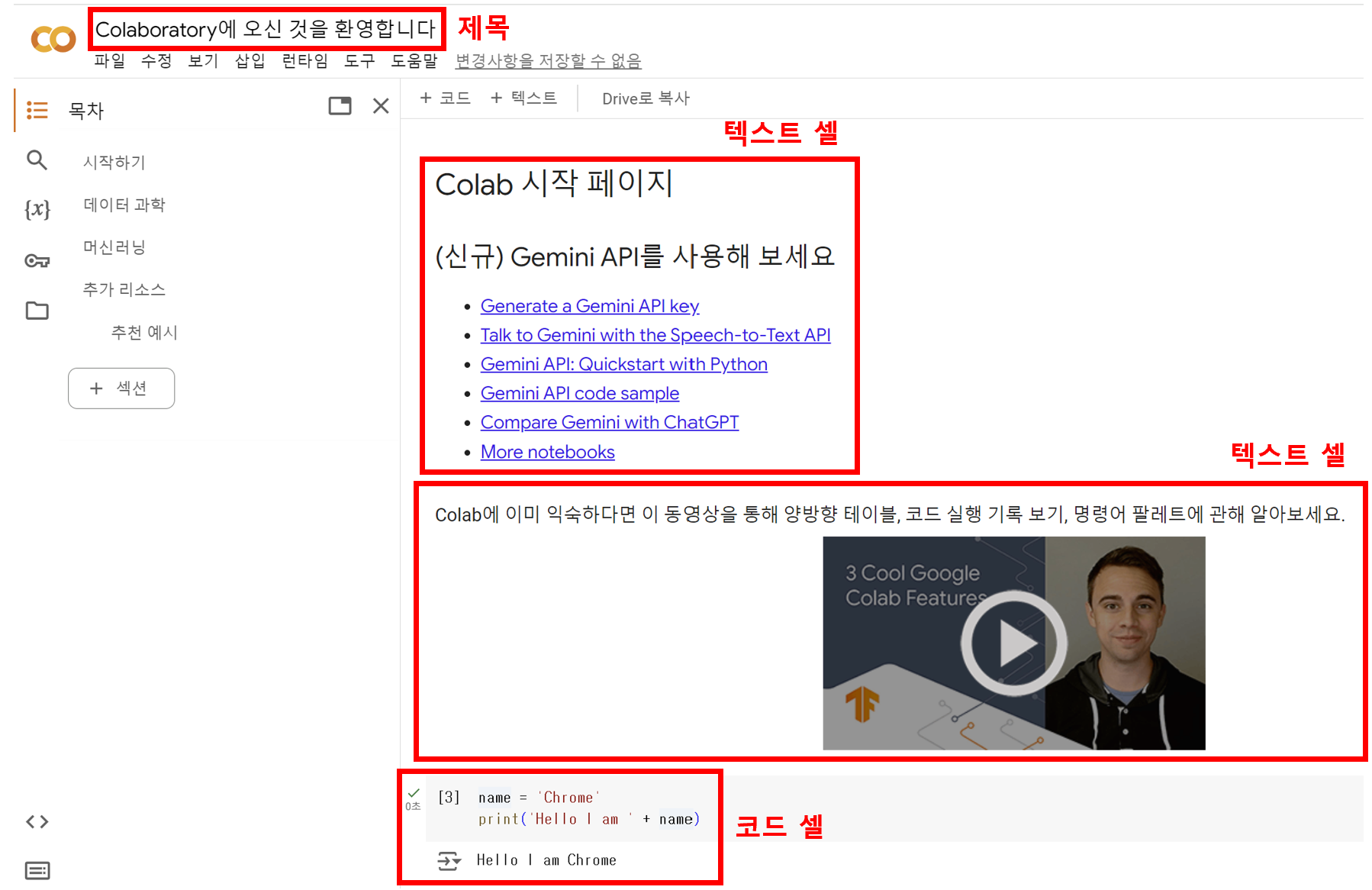1372x890 pixels.
Task: Click the execution count [3]
Action: click(449, 798)
